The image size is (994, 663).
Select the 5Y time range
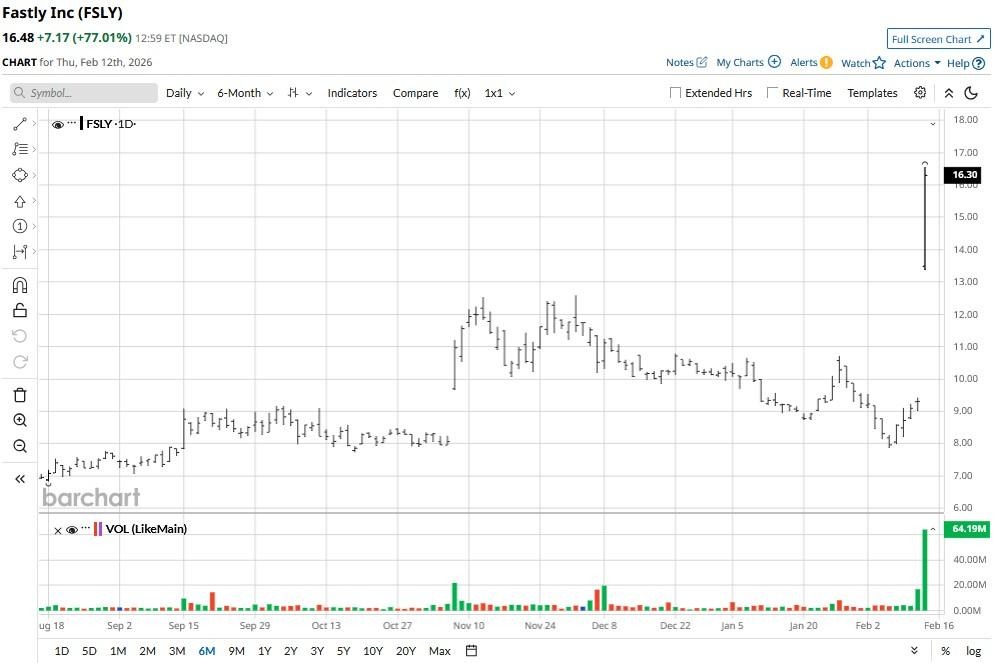pos(343,651)
